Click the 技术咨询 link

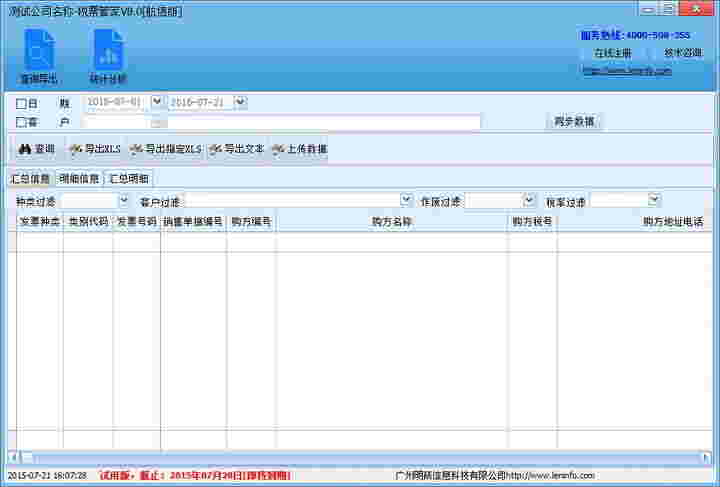click(x=683, y=53)
